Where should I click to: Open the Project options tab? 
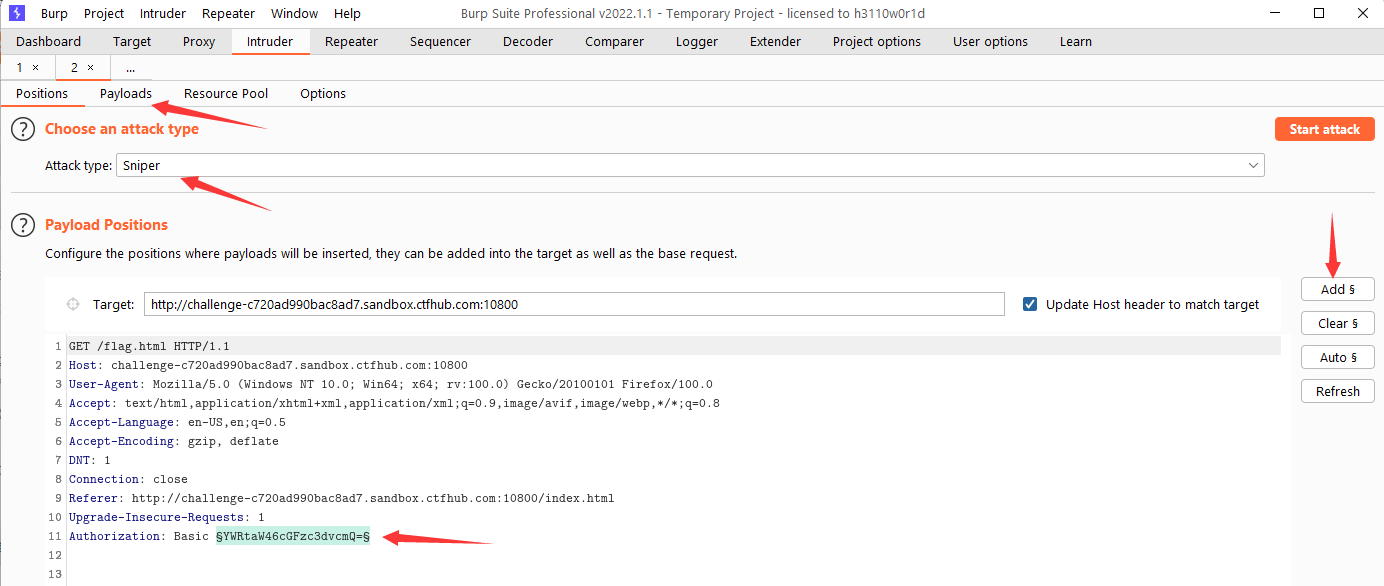877,42
